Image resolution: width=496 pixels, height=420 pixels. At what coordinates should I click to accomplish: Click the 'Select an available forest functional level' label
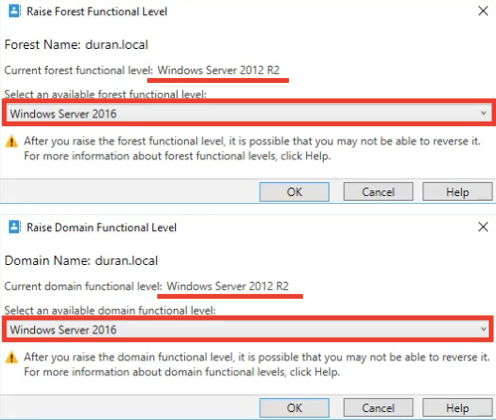(105, 94)
